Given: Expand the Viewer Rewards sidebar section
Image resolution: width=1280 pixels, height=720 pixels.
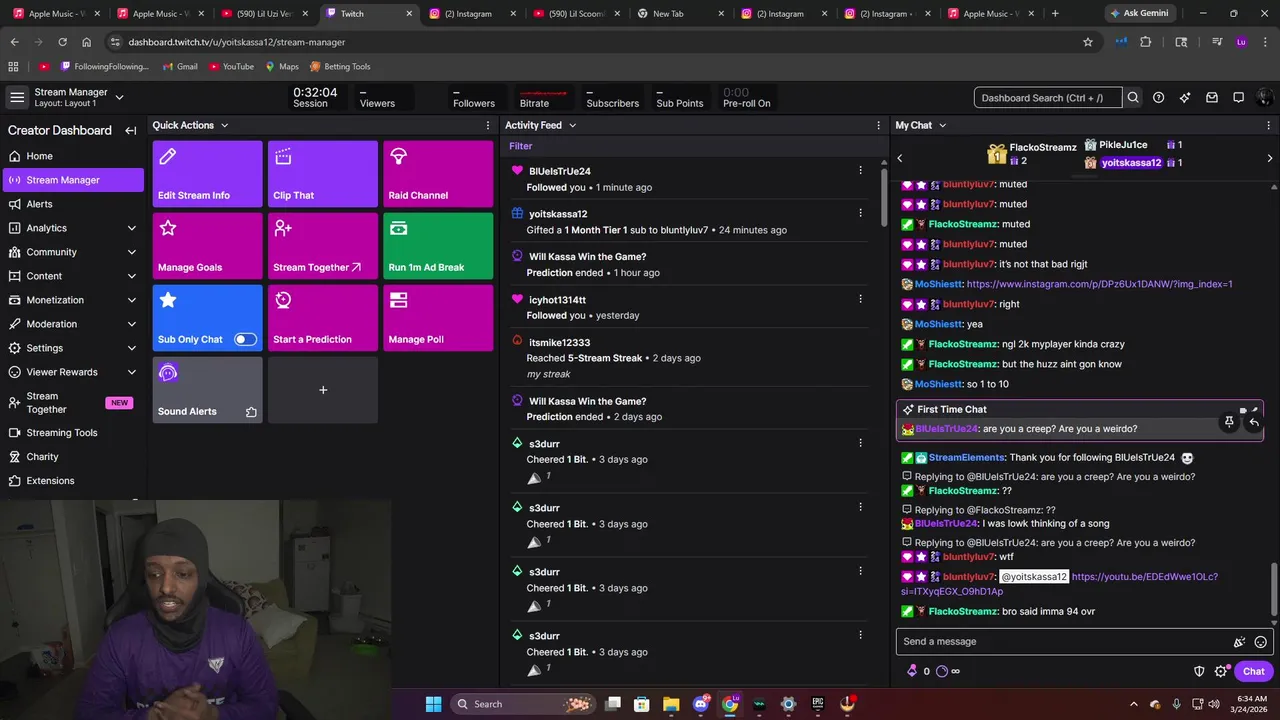Looking at the screenshot, I should click(x=131, y=372).
